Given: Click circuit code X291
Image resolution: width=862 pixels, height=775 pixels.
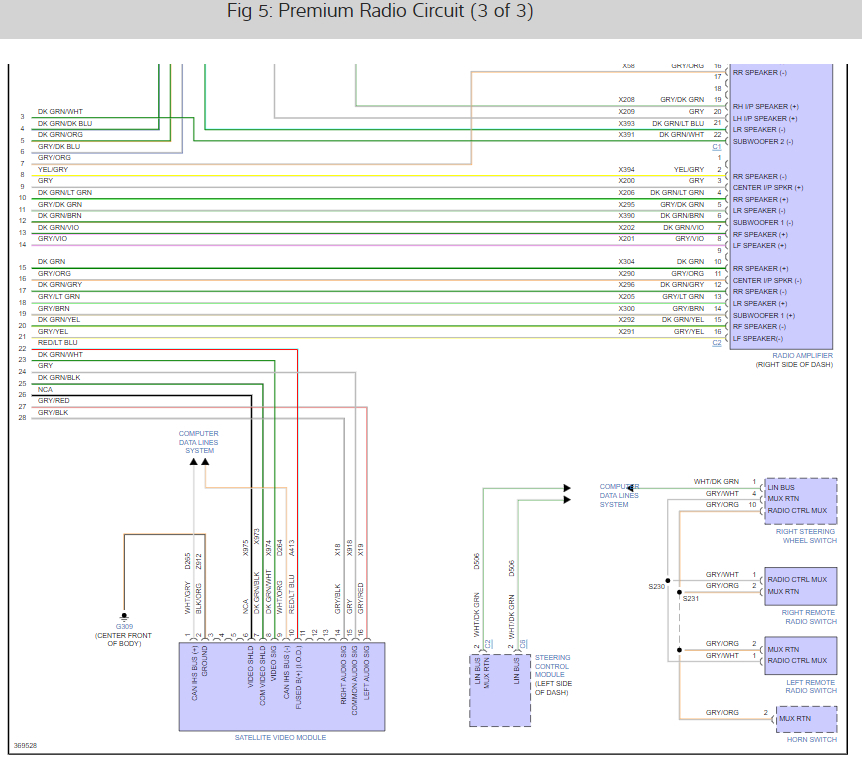Looking at the screenshot, I should click(x=626, y=331).
